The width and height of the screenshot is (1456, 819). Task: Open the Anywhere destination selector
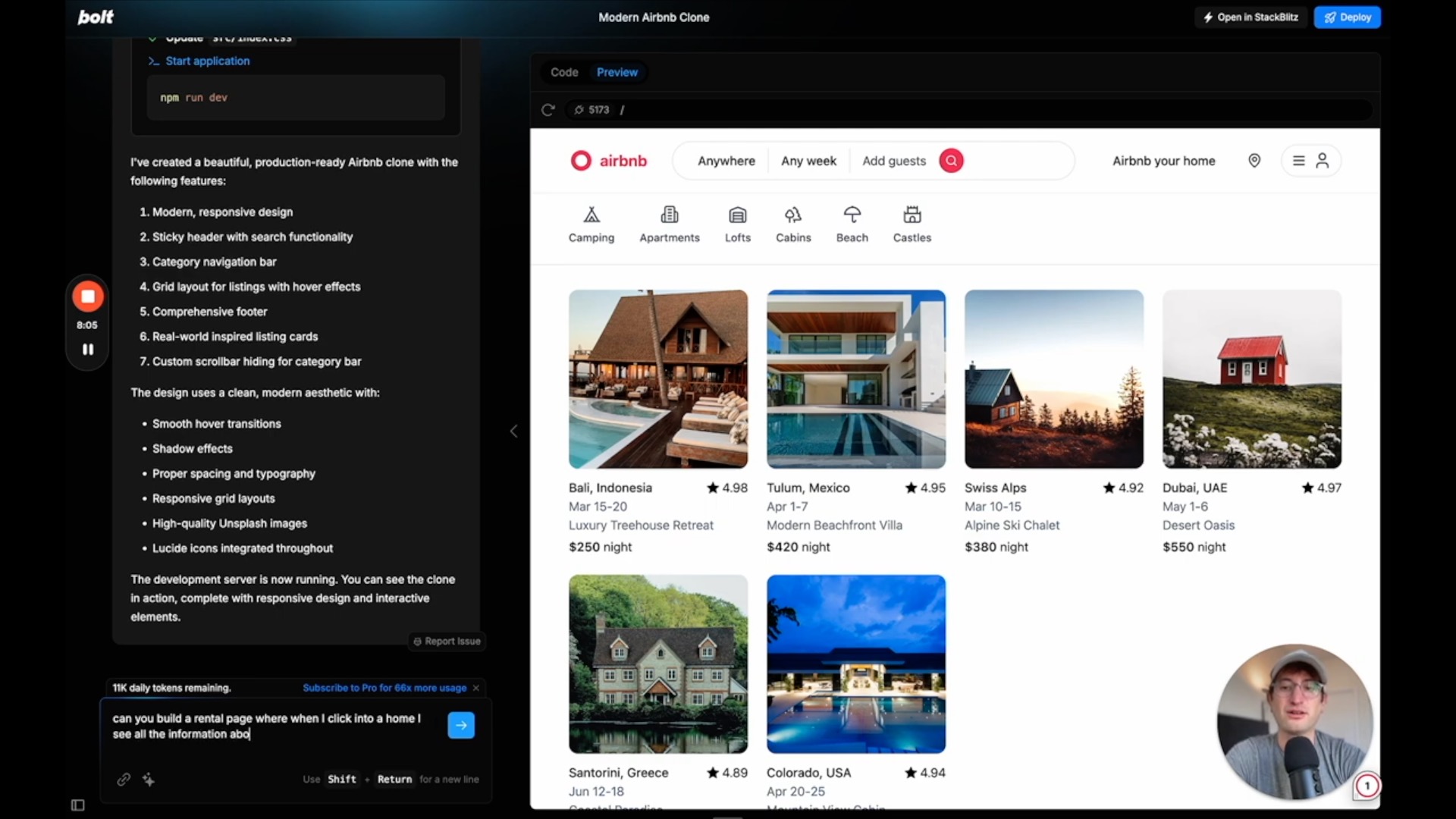726,160
